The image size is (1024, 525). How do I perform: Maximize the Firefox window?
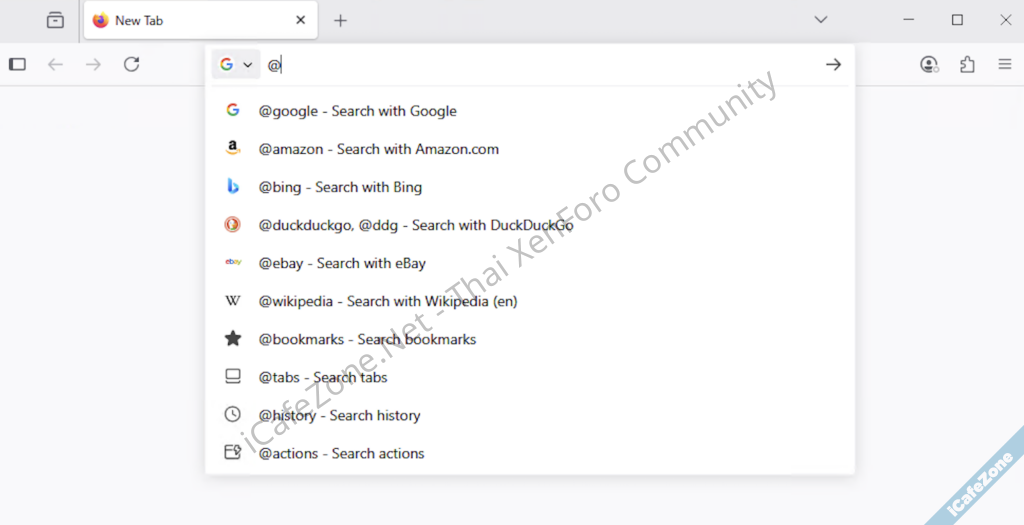tap(957, 20)
